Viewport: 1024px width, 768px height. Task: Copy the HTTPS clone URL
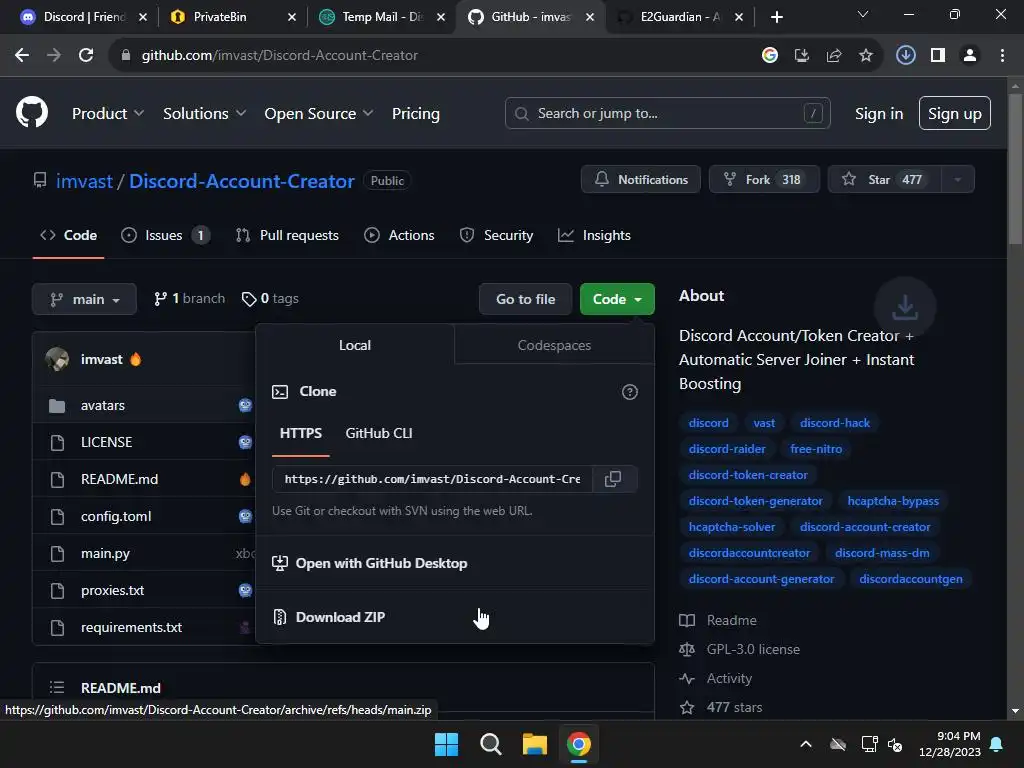pyautogui.click(x=613, y=479)
